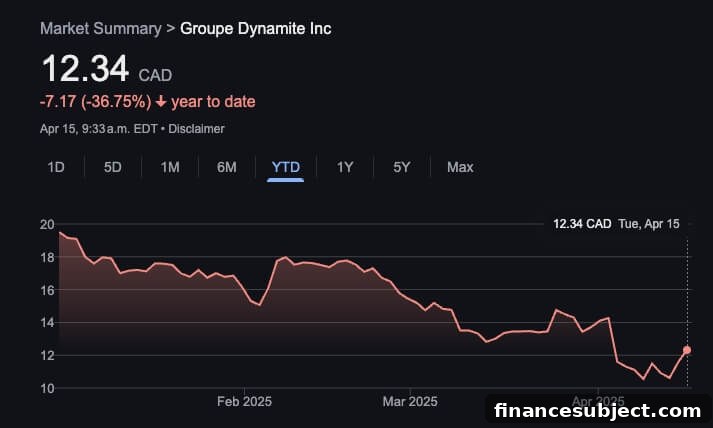Click the Mar 2025 axis label
Image resolution: width=713 pixels, height=428 pixels.
pyautogui.click(x=410, y=401)
